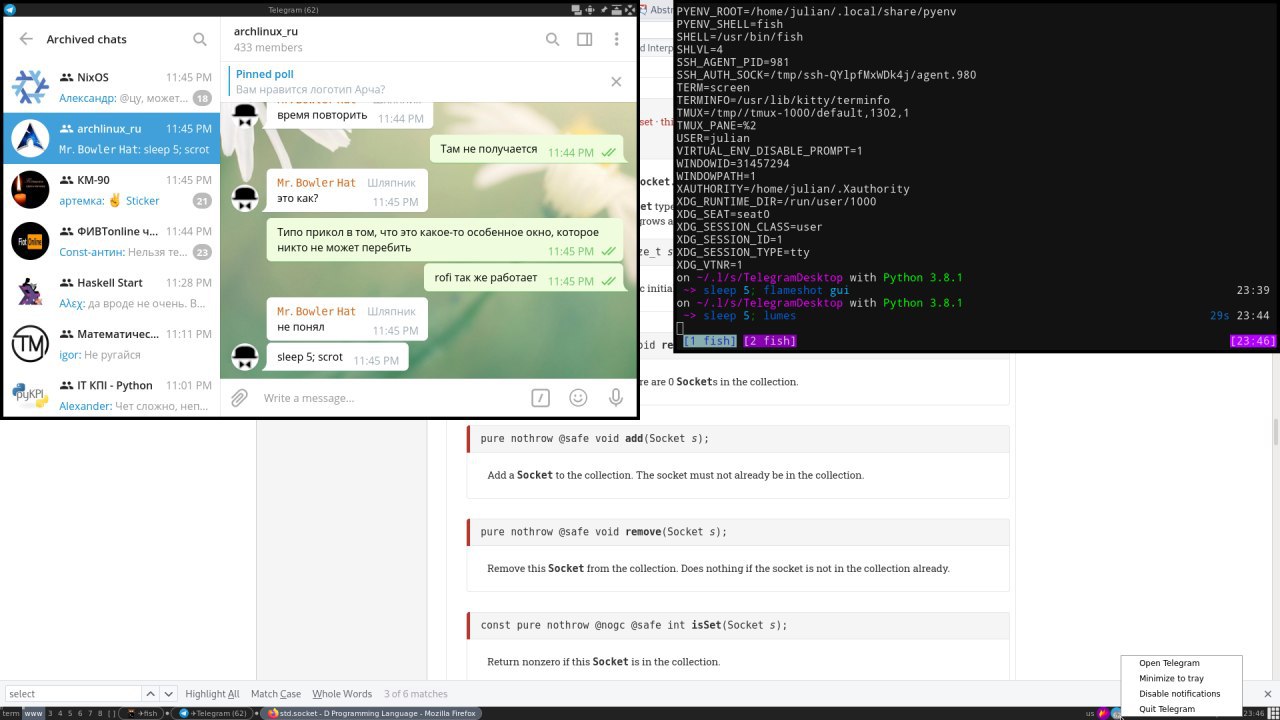Screen dimensions: 1280x720
Task: Choose Open Telegram from tray menu
Action: pyautogui.click(x=1181, y=663)
